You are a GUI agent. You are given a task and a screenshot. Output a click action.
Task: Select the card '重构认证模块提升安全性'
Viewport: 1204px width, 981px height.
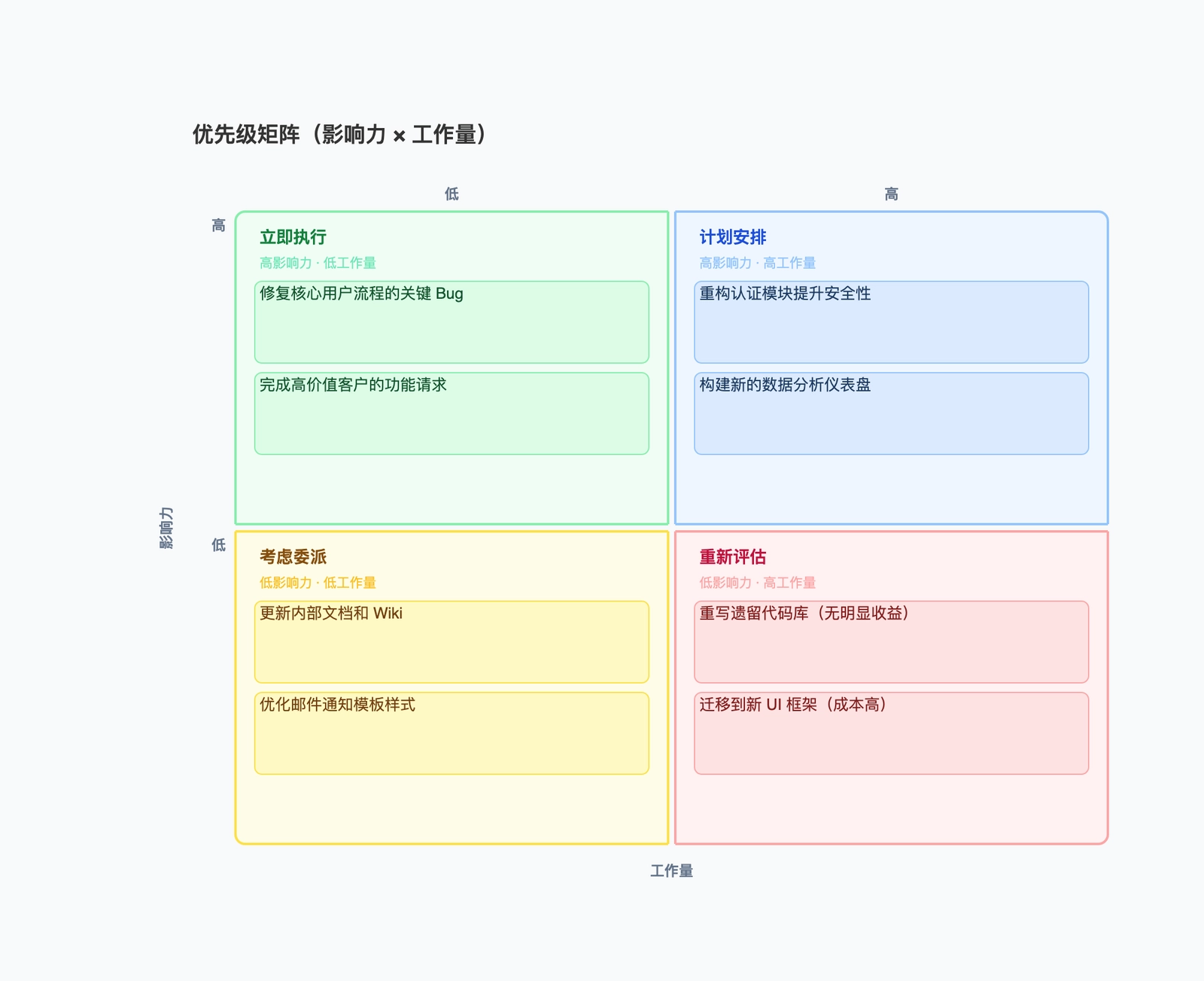pyautogui.click(x=890, y=321)
